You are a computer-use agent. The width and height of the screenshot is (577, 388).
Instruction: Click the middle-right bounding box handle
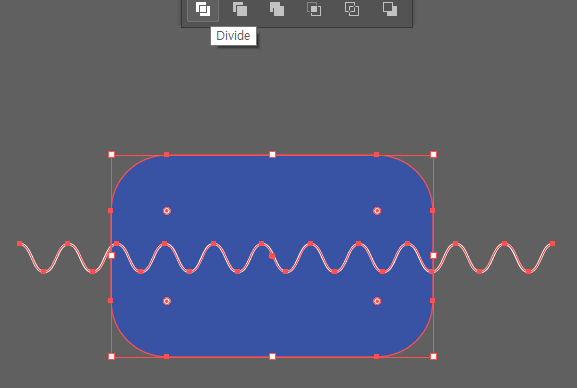pyautogui.click(x=433, y=255)
